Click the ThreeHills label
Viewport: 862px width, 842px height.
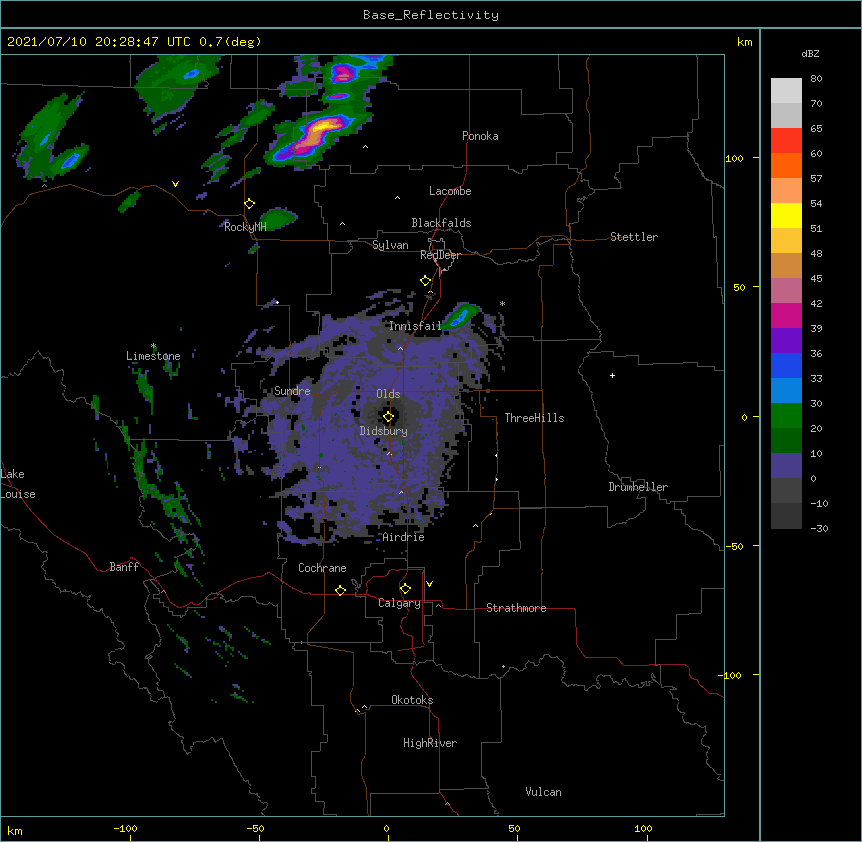pos(534,418)
